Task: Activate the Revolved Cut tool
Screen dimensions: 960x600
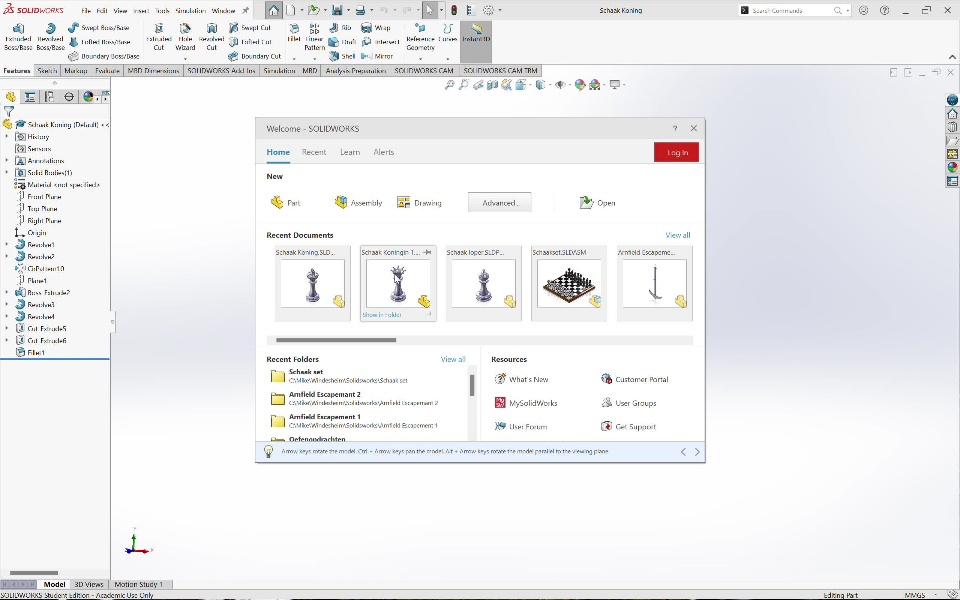Action: (211, 37)
